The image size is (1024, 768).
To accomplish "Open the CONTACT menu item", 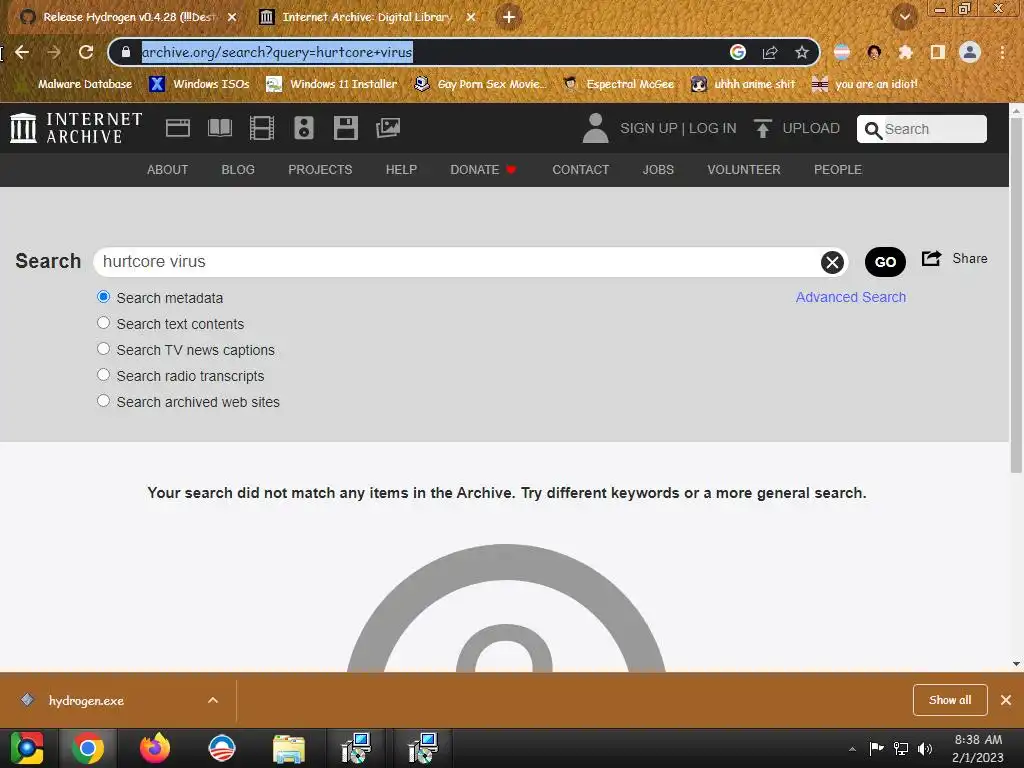I will tap(581, 170).
